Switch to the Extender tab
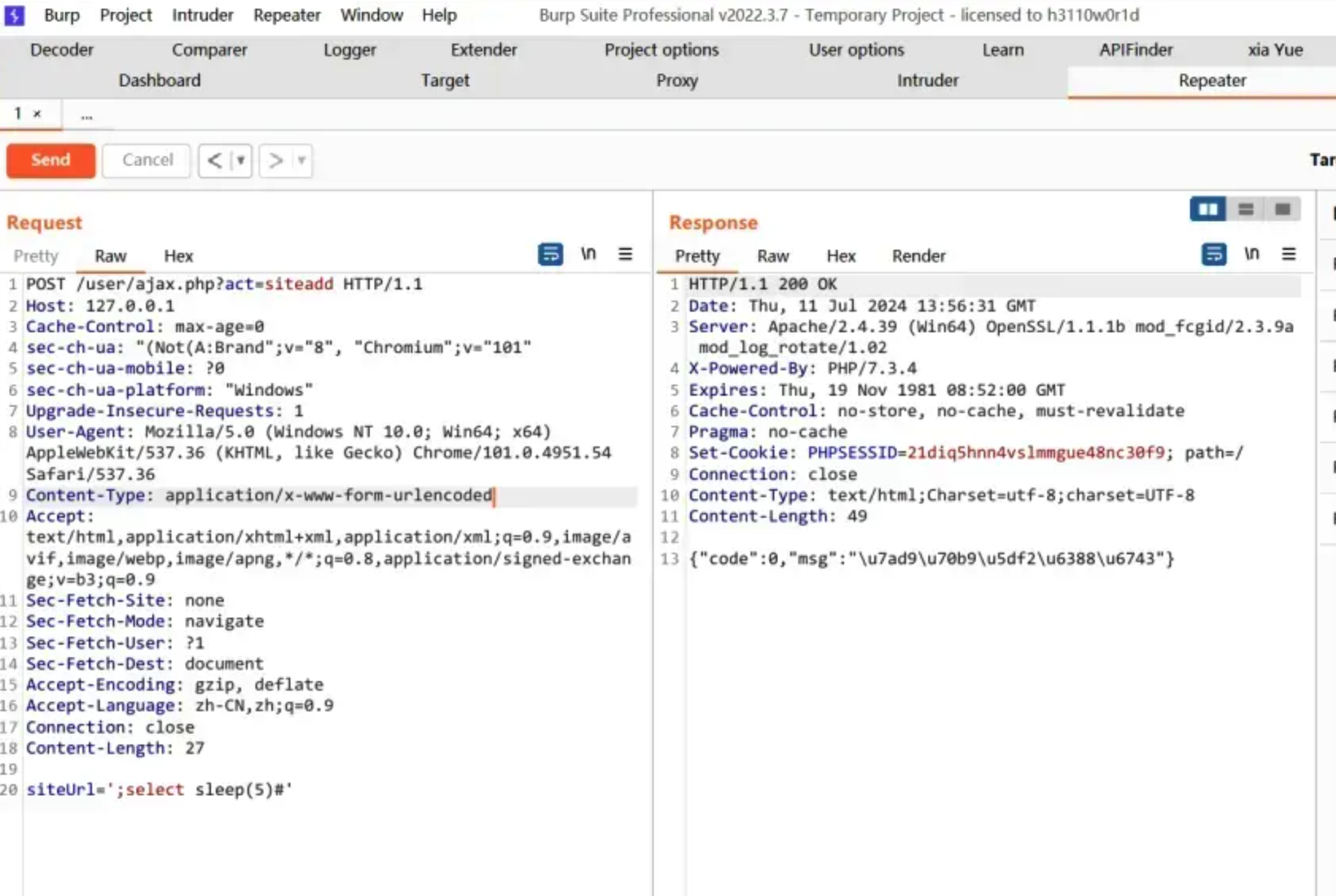This screenshot has width=1336, height=896. click(x=483, y=50)
